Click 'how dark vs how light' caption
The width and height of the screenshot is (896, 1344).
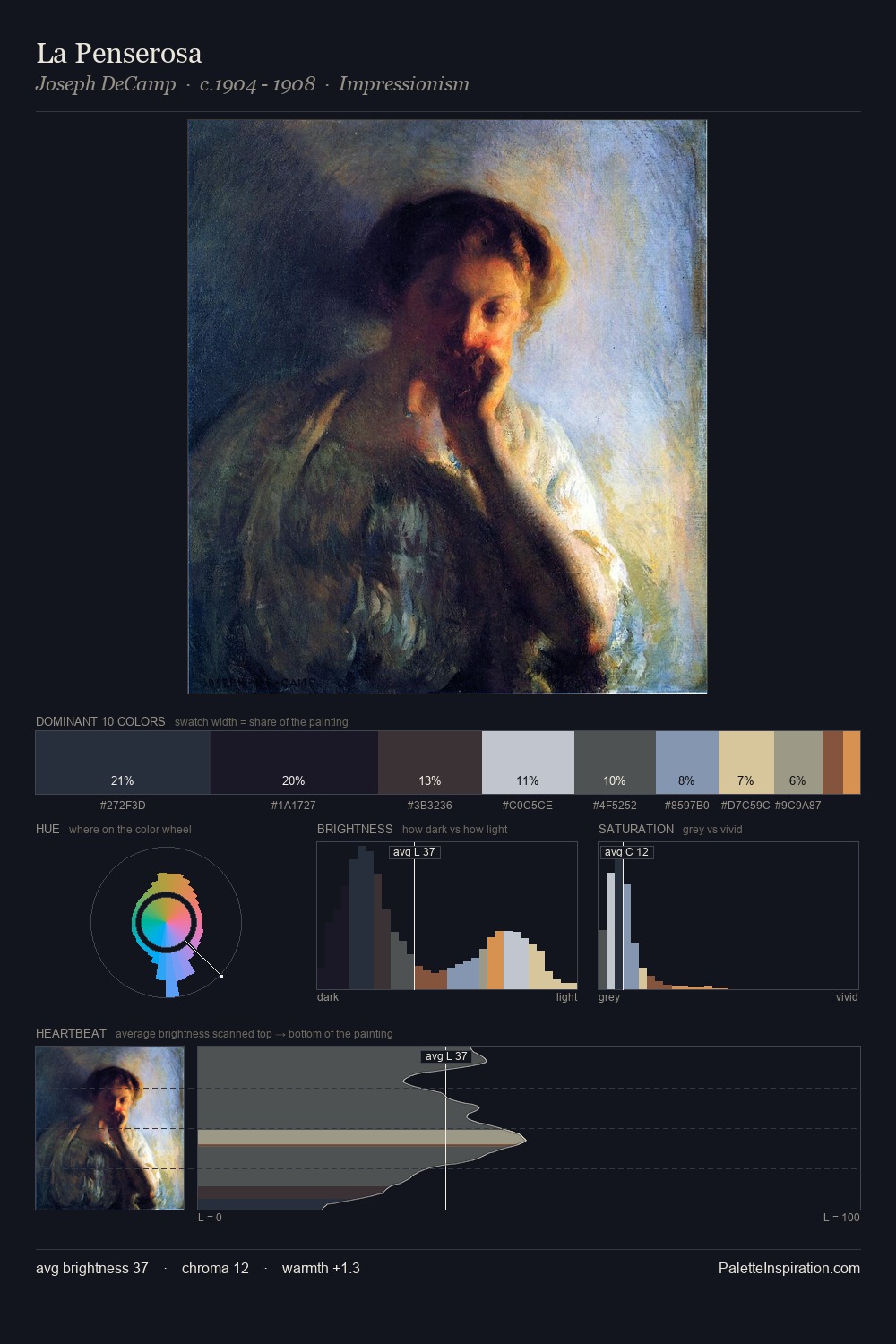point(455,830)
